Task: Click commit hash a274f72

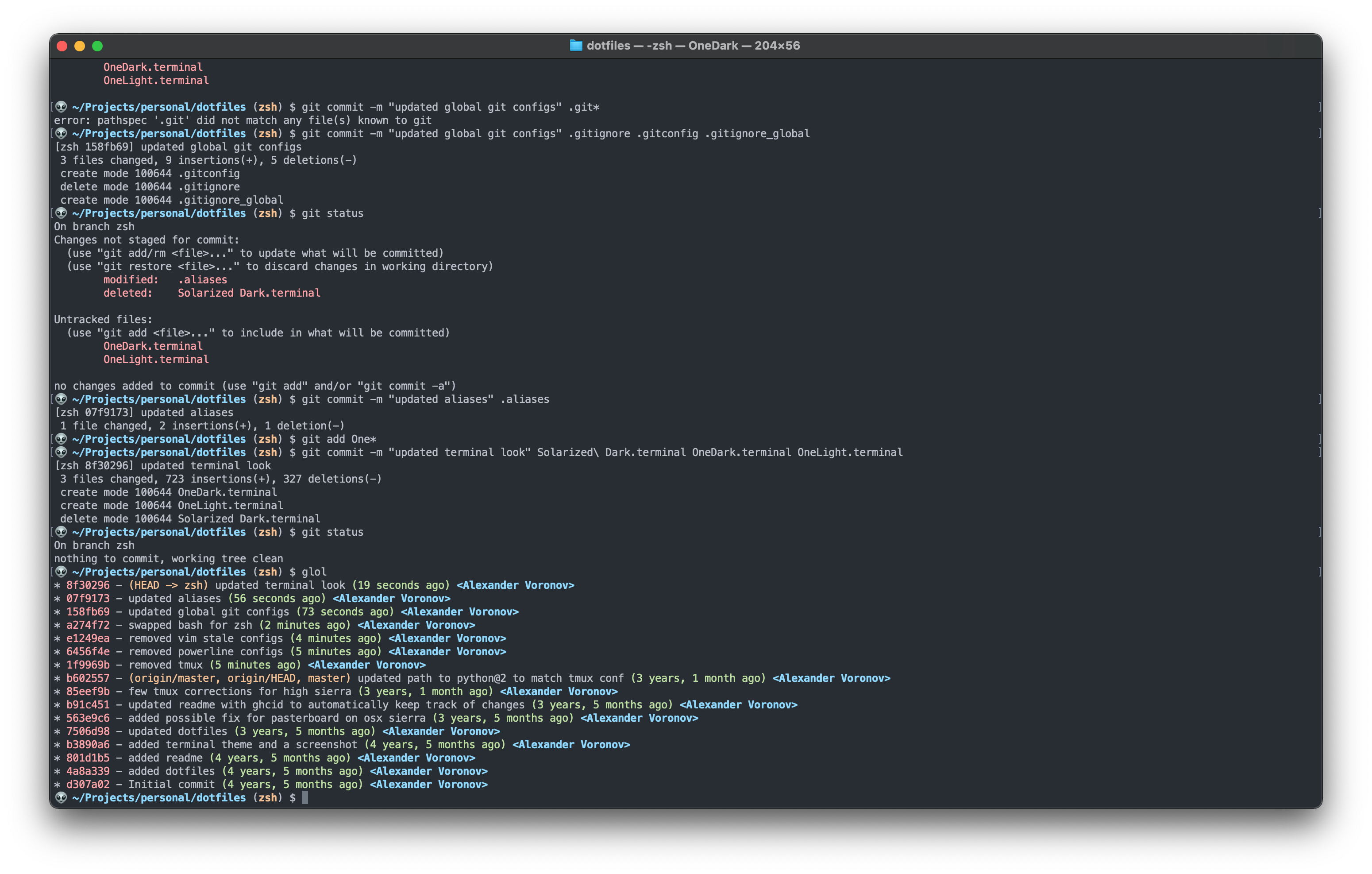Action: coord(88,625)
